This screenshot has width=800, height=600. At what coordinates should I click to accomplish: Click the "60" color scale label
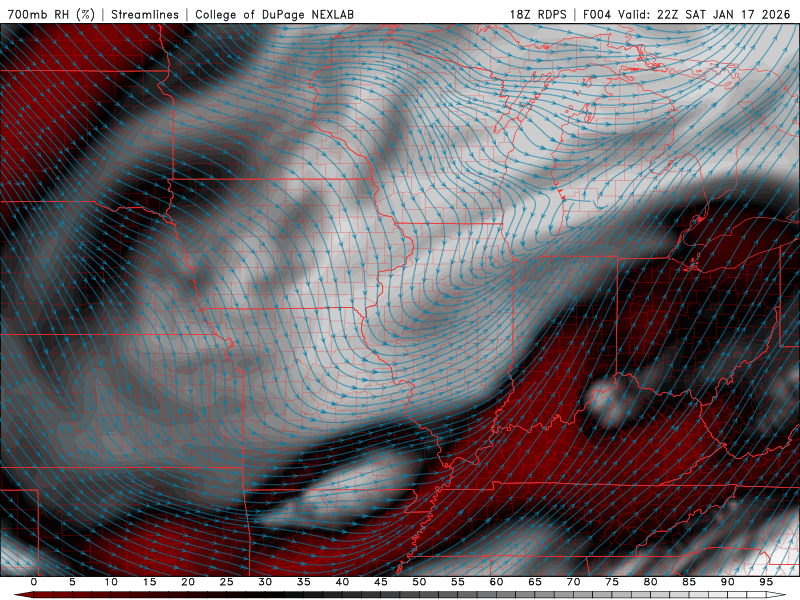(x=496, y=582)
